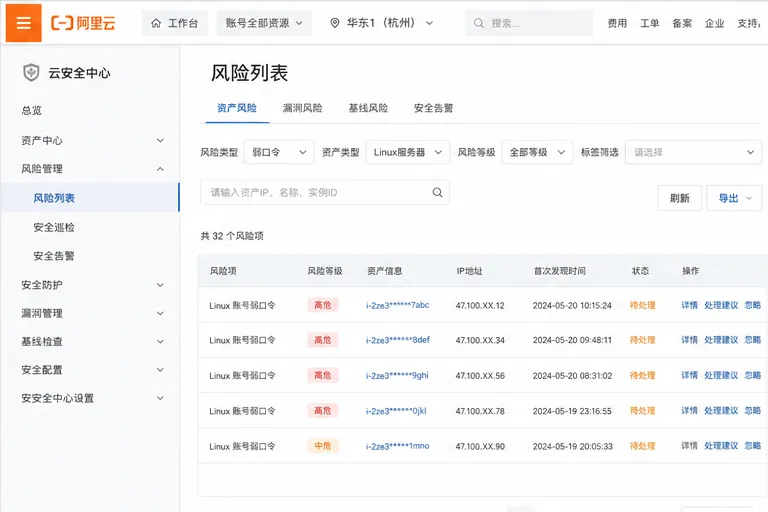Open 工单 in the top bar
The width and height of the screenshot is (768, 512).
coord(649,23)
